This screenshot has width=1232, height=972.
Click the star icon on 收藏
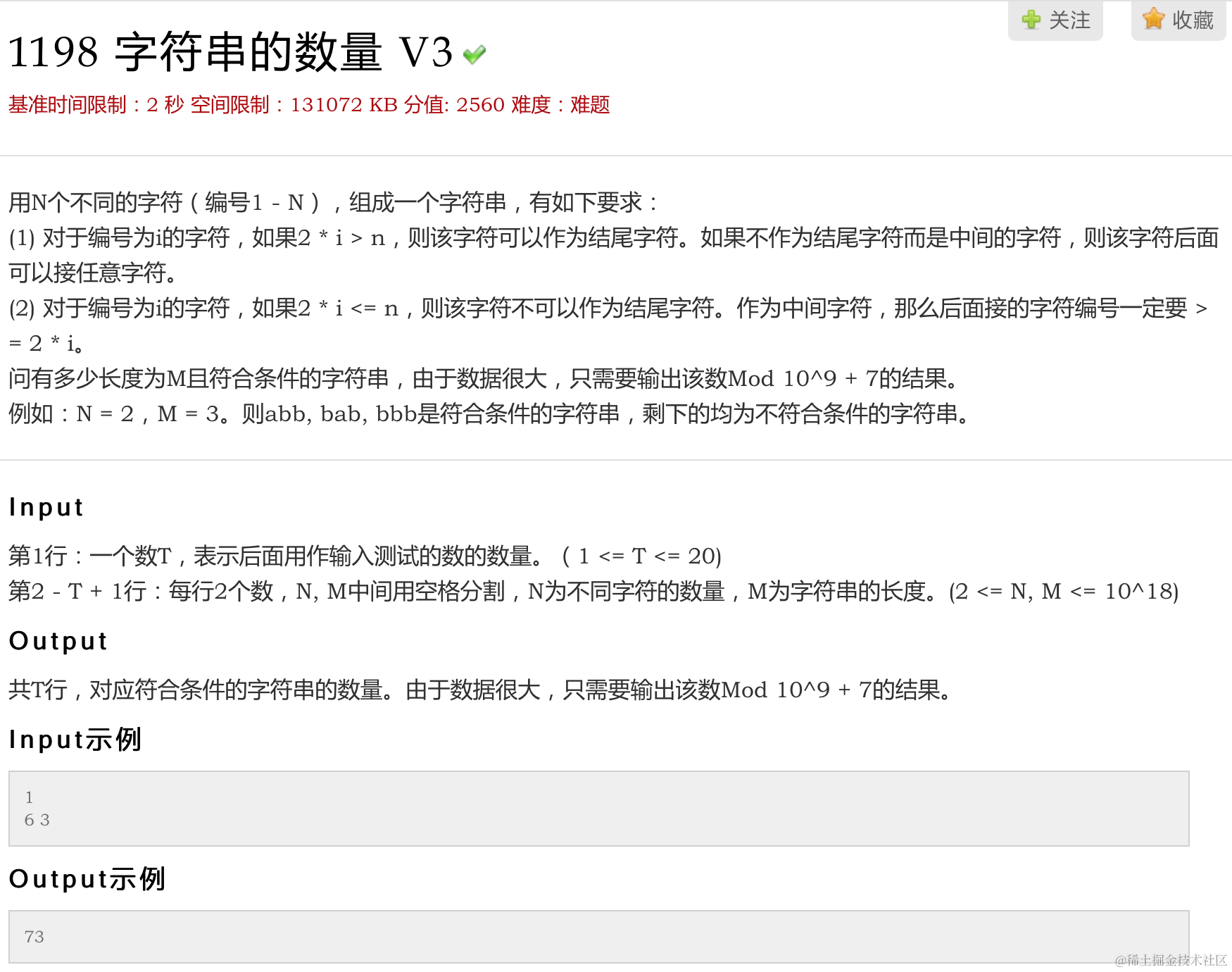point(1153,19)
